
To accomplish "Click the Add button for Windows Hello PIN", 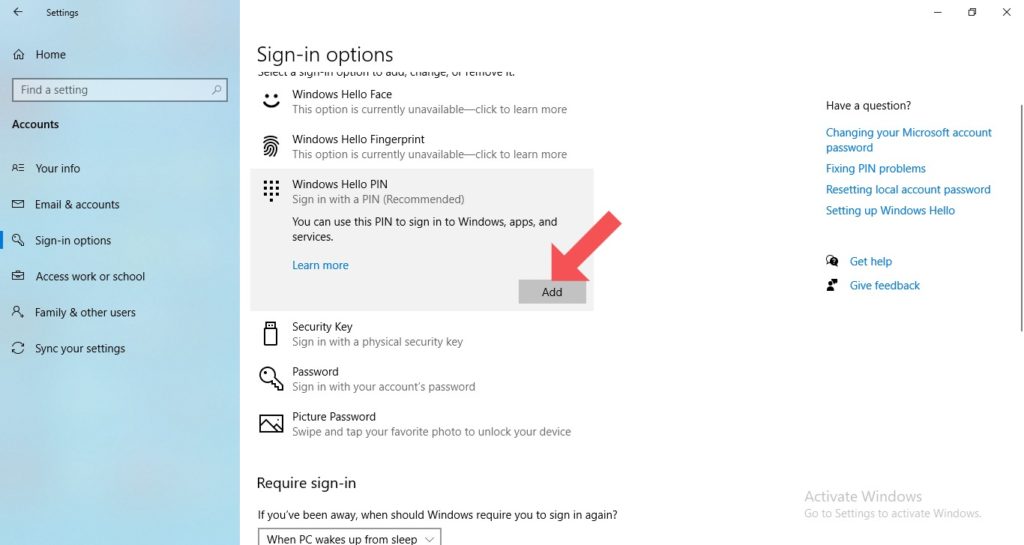I will [x=552, y=292].
